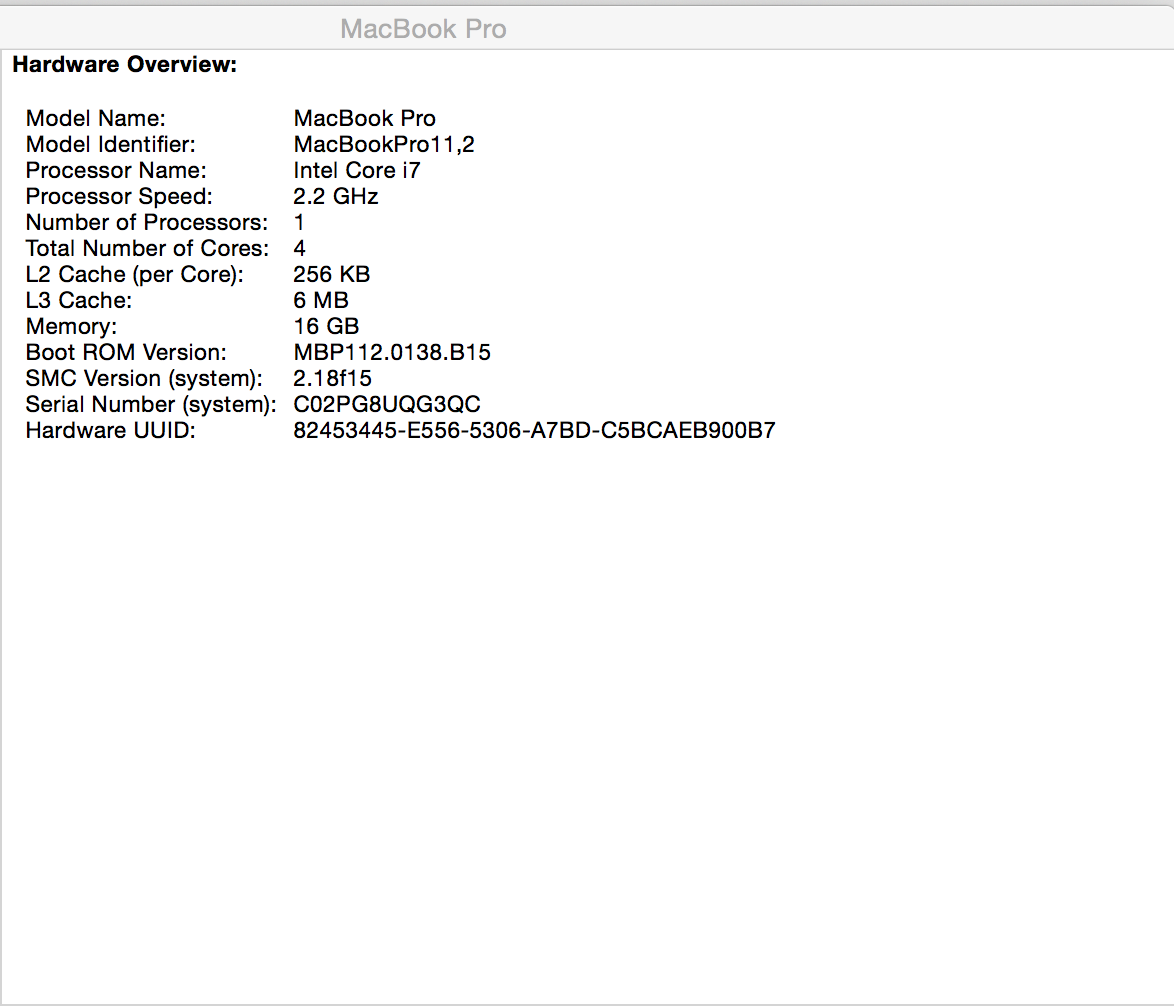
Task: Select the Hardware UUID label
Action: (x=111, y=431)
